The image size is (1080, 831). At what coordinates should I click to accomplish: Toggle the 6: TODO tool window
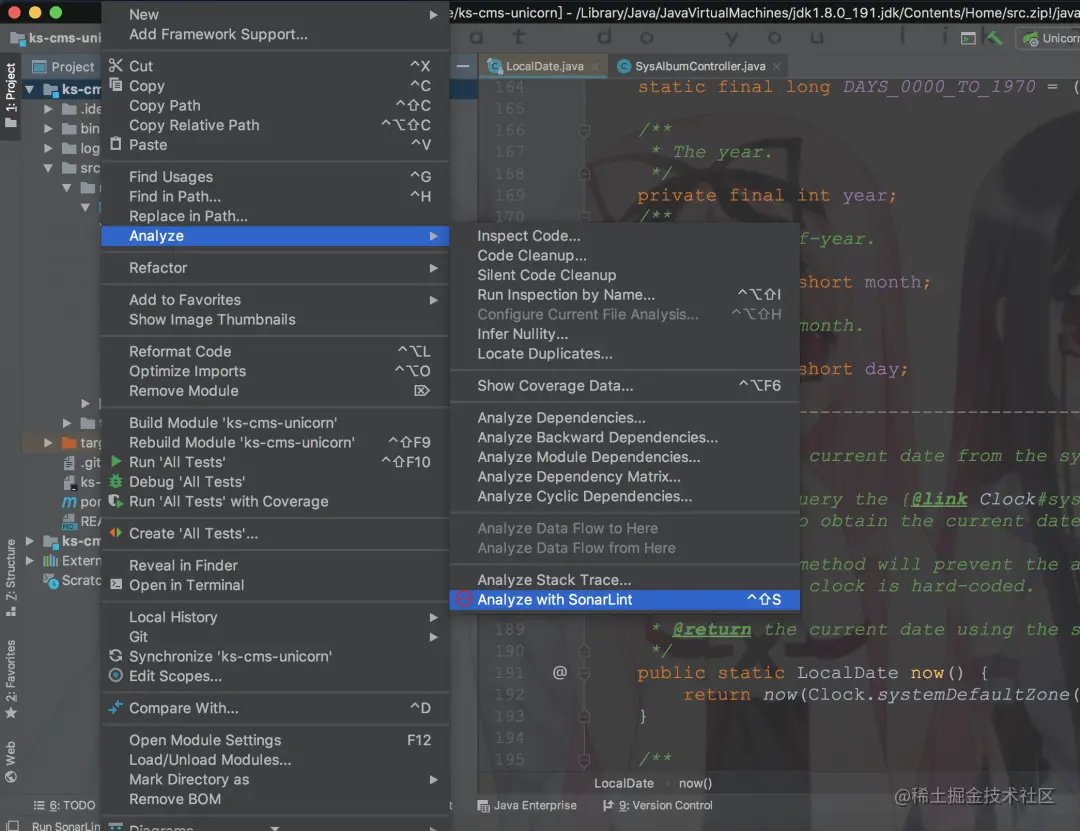click(x=64, y=805)
